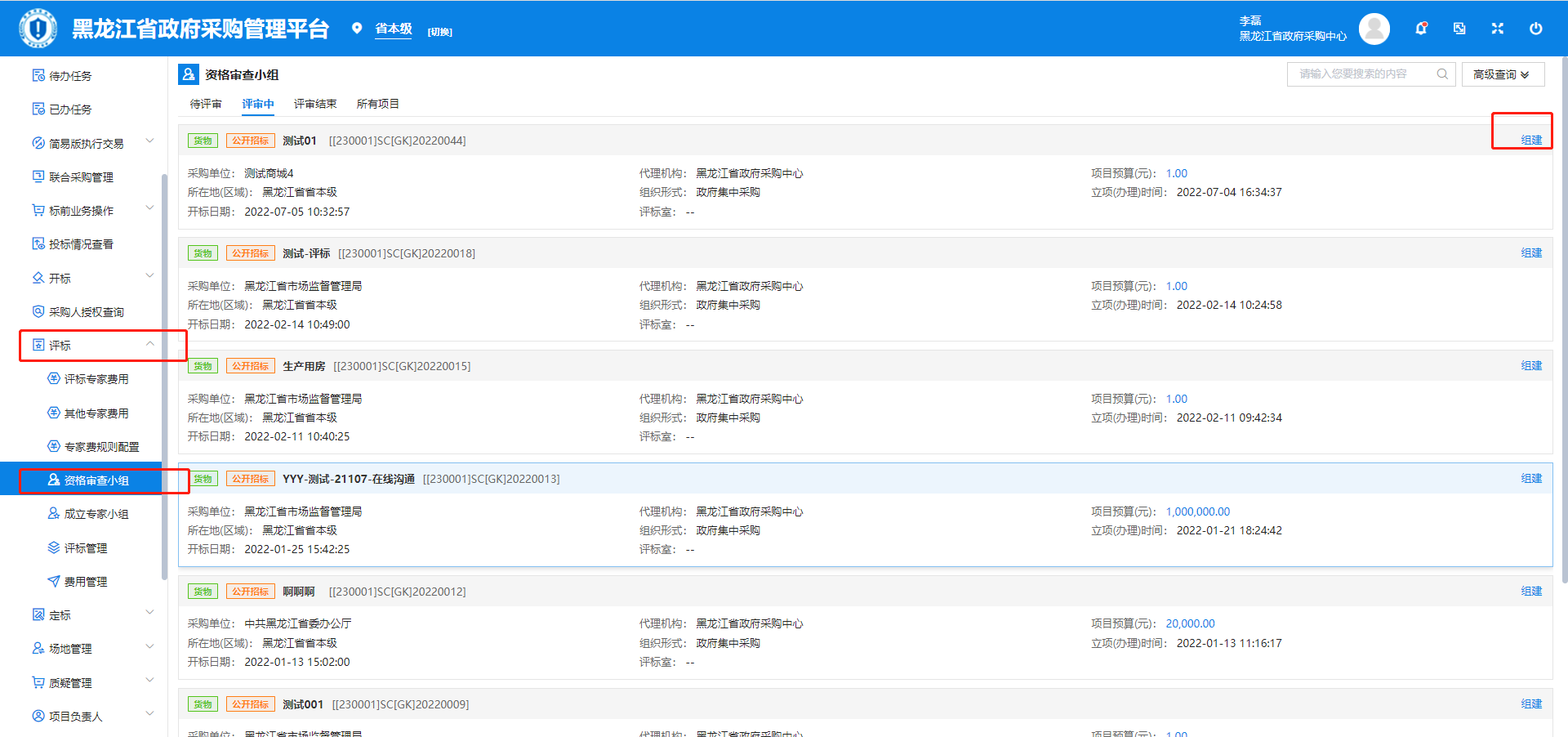Click 组建 for project 测试001
The height and width of the screenshot is (737, 1568).
coord(1531,704)
